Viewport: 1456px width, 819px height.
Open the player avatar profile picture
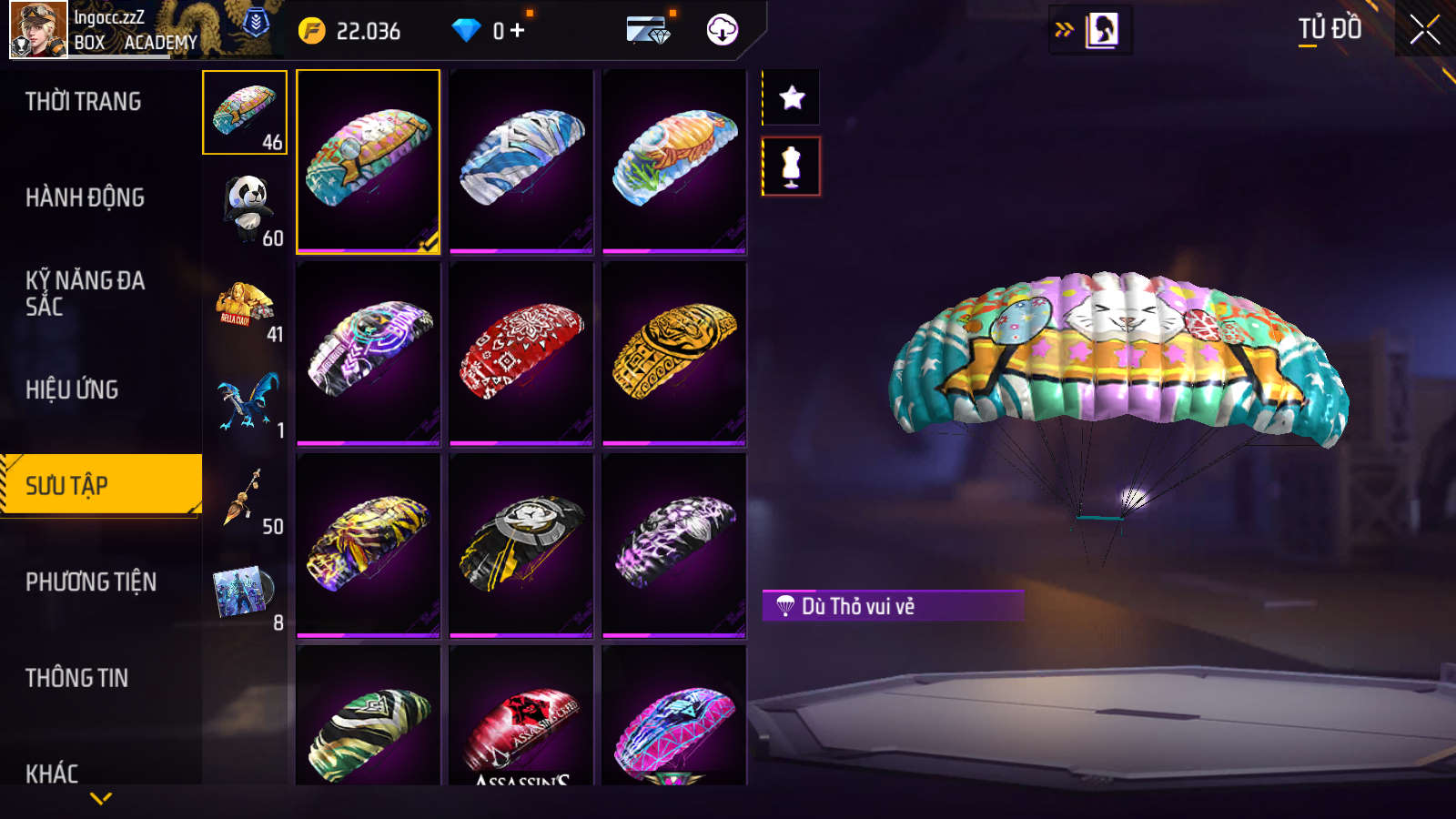coord(38,30)
